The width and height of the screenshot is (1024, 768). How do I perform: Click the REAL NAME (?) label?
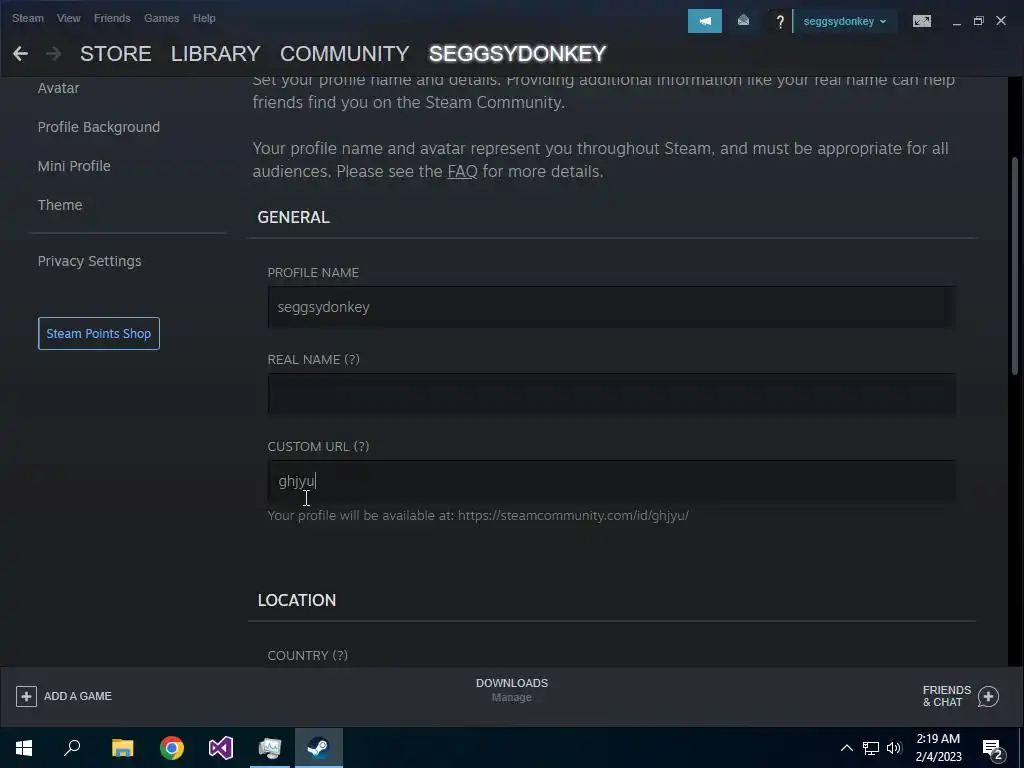click(x=313, y=360)
